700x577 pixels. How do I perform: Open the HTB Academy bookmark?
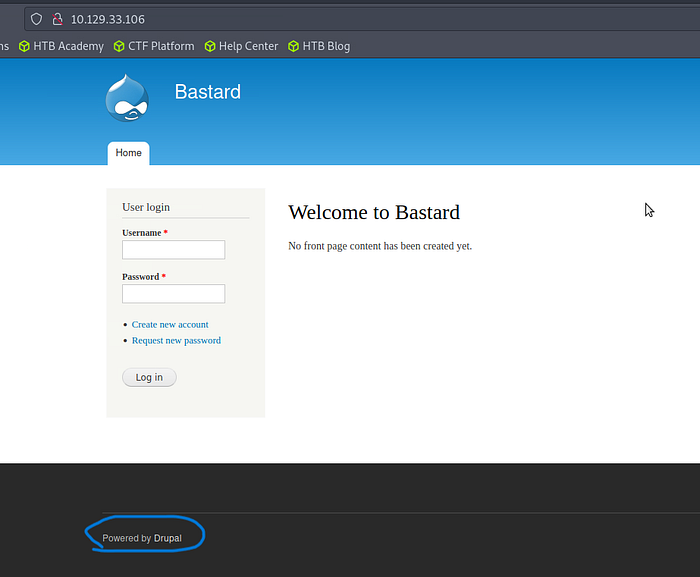(62, 46)
